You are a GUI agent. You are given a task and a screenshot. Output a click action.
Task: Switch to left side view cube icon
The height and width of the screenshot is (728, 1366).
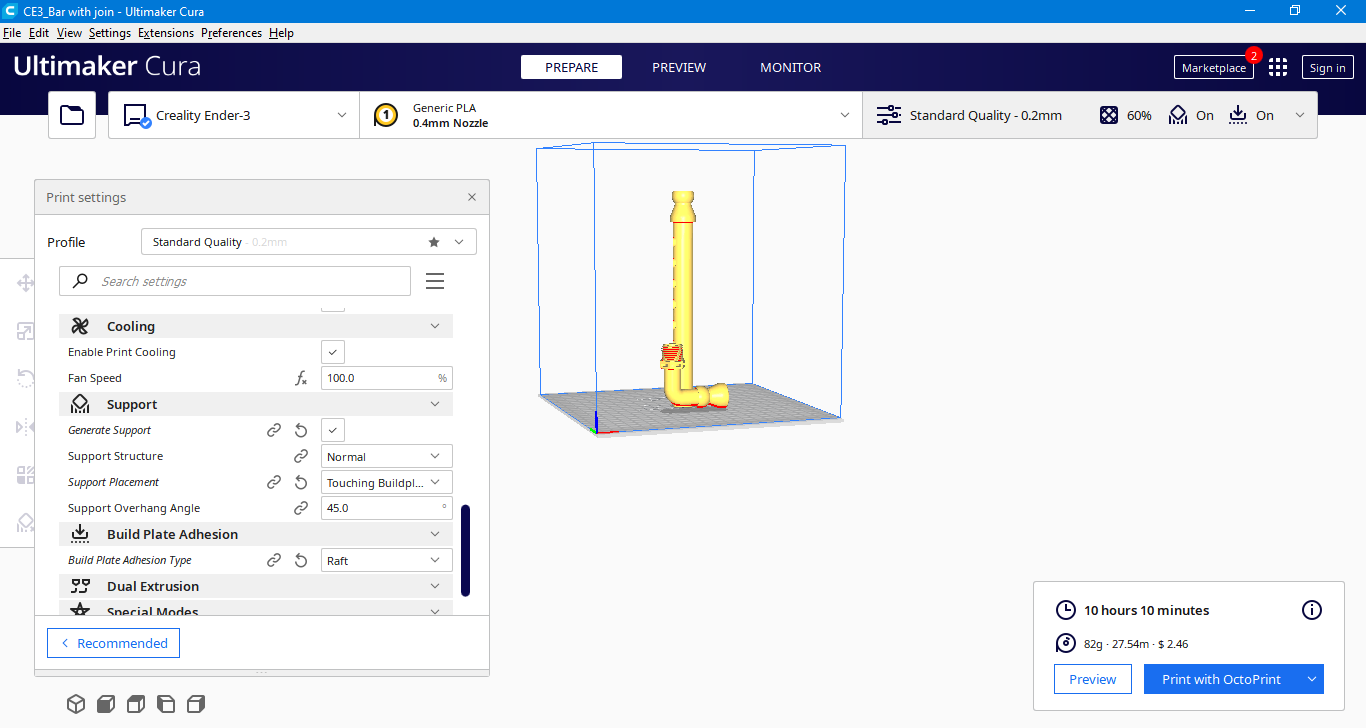tap(166, 704)
